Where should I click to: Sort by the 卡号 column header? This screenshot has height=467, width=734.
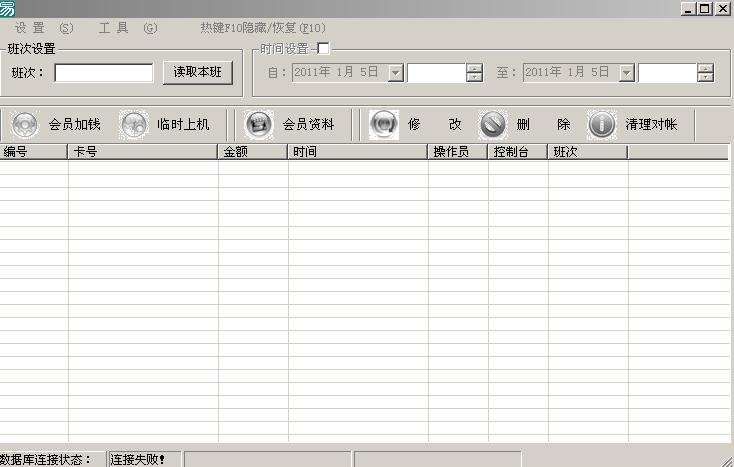coord(143,152)
